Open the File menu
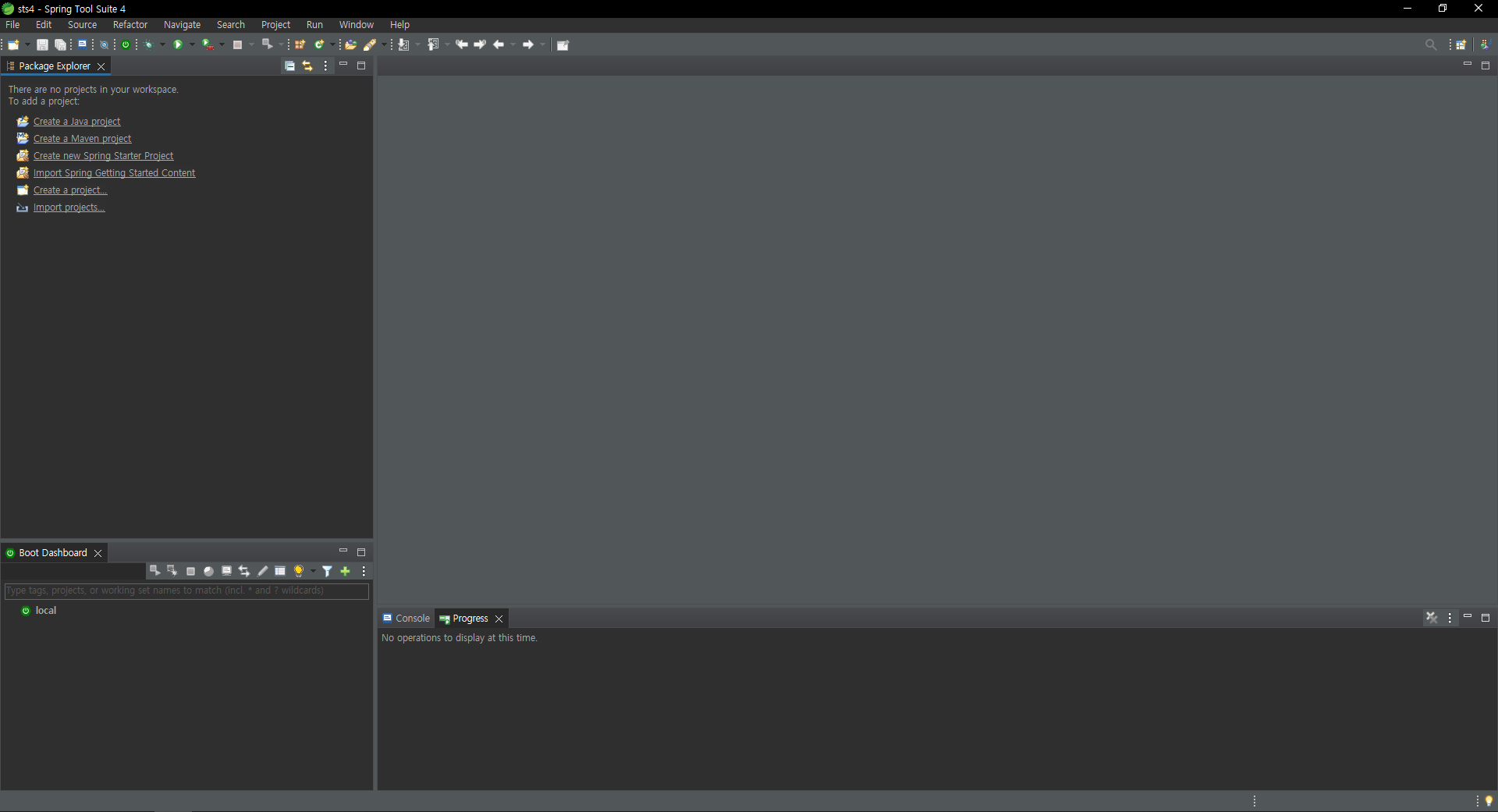This screenshot has height=812, width=1498. [x=12, y=25]
